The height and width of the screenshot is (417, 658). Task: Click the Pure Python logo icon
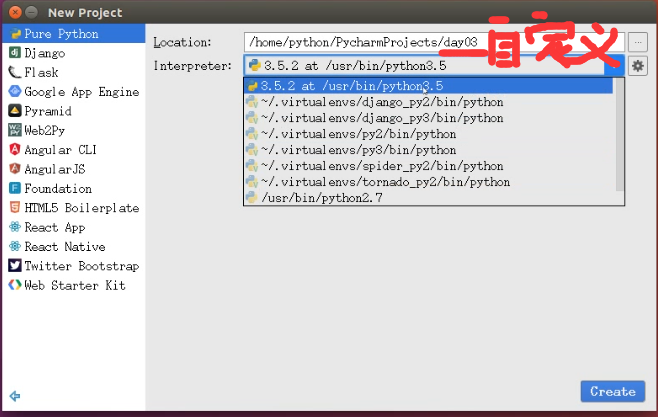(16, 34)
